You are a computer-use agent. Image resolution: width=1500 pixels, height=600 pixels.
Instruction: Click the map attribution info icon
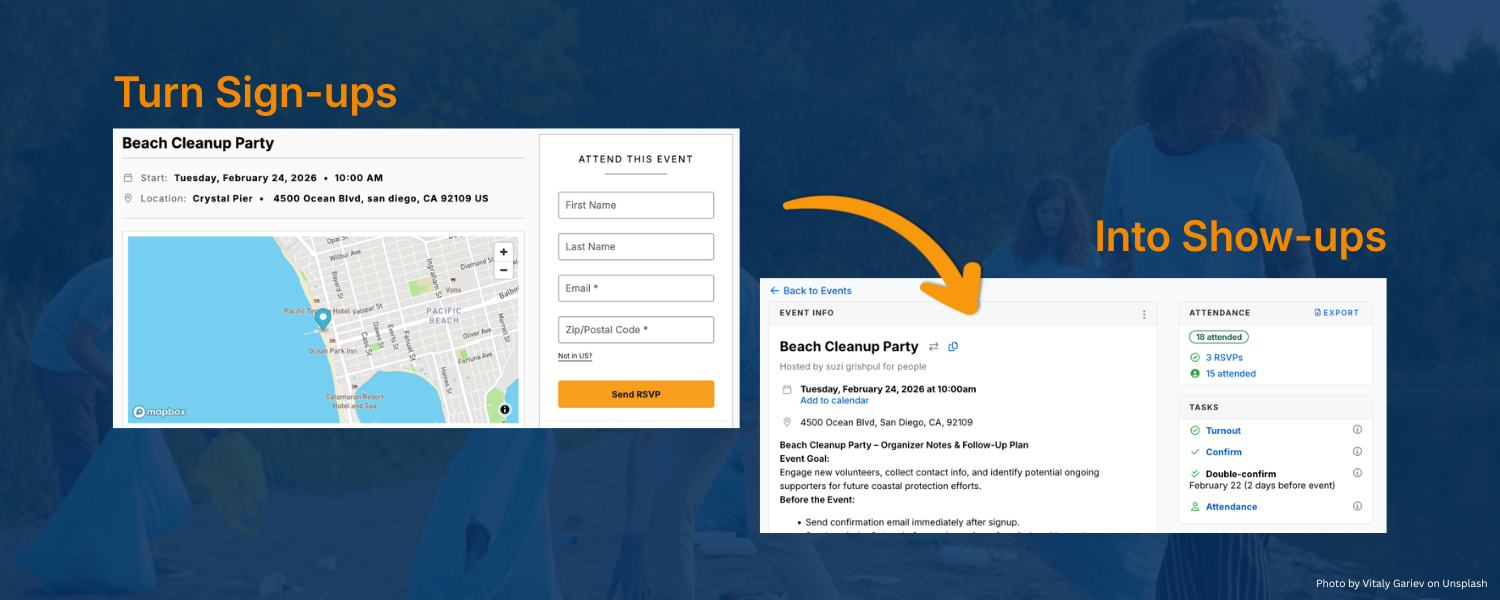505,409
